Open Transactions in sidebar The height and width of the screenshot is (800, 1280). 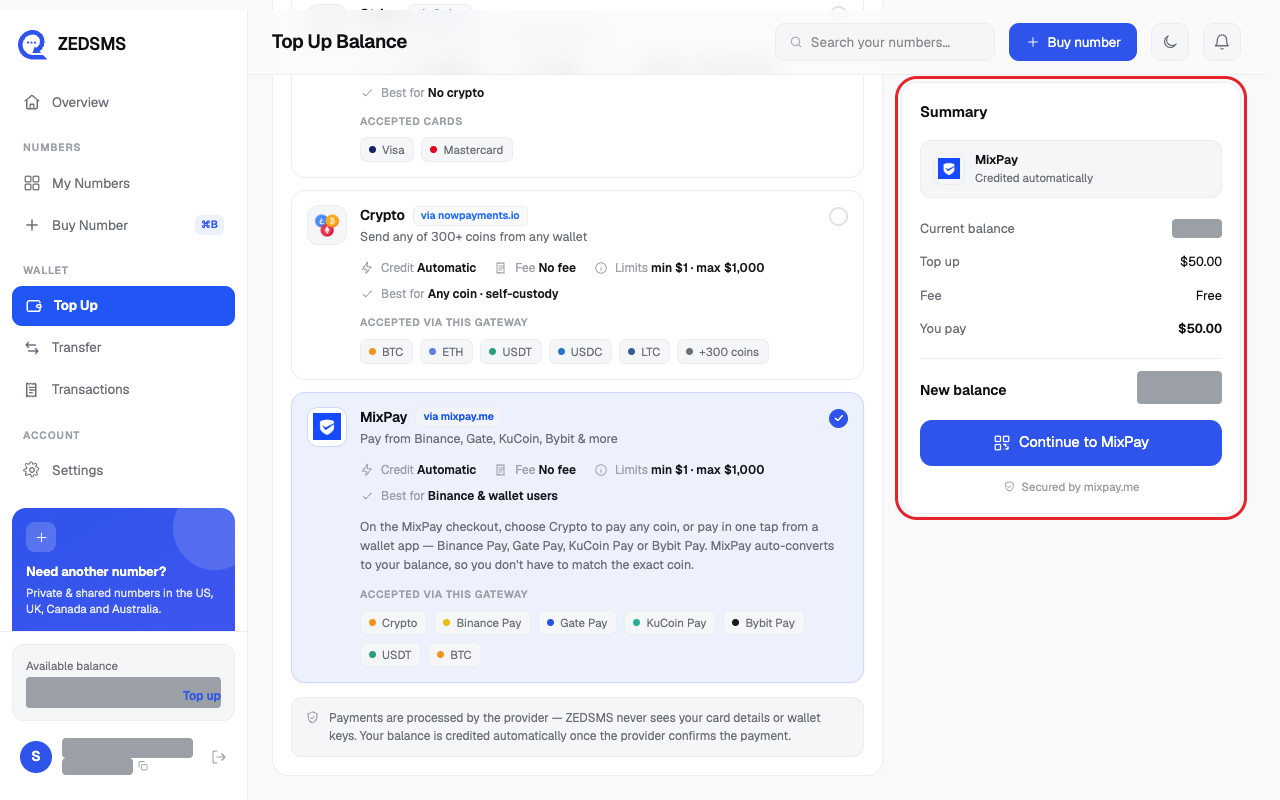point(123,389)
